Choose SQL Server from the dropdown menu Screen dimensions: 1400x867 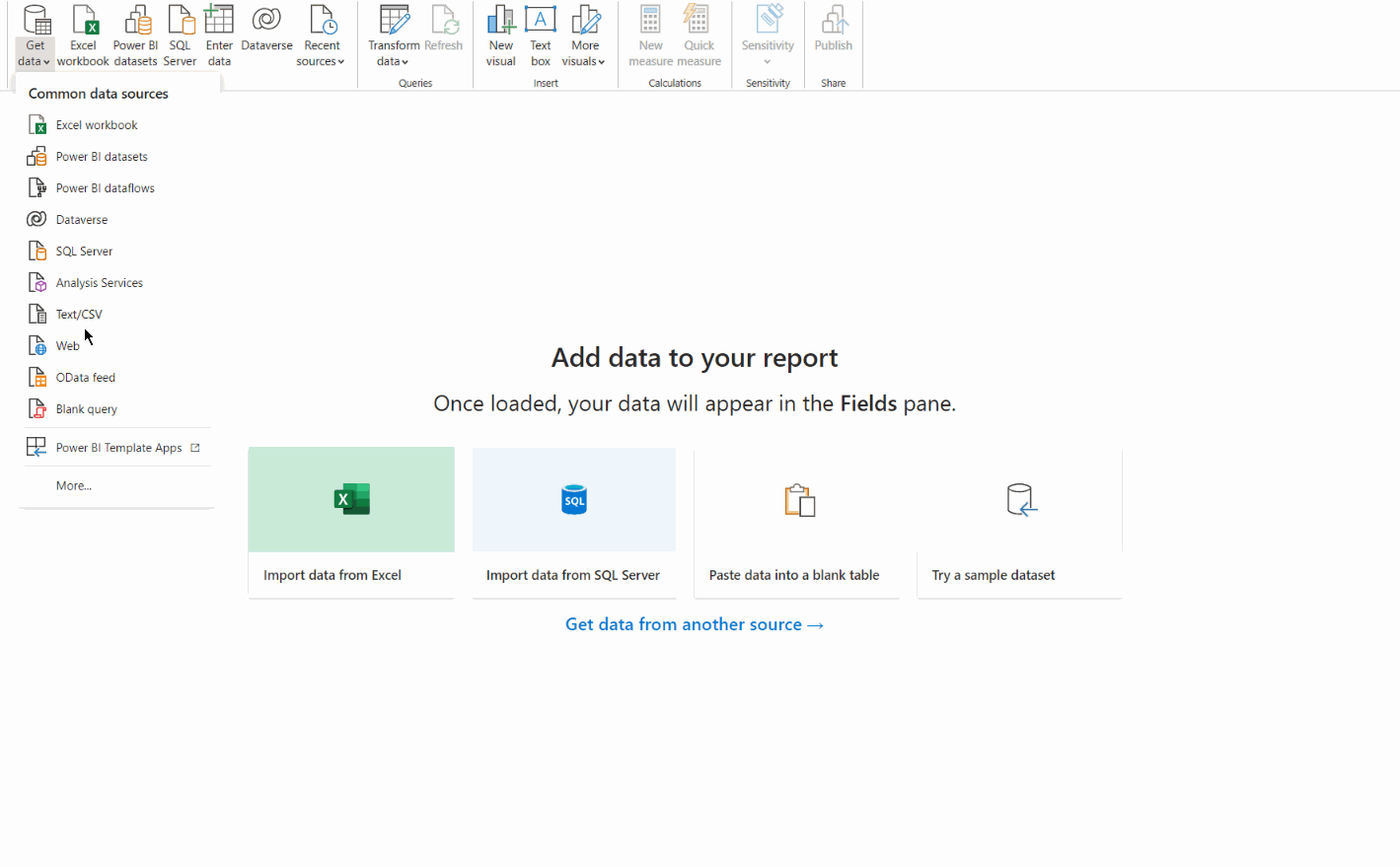click(x=116, y=252)
